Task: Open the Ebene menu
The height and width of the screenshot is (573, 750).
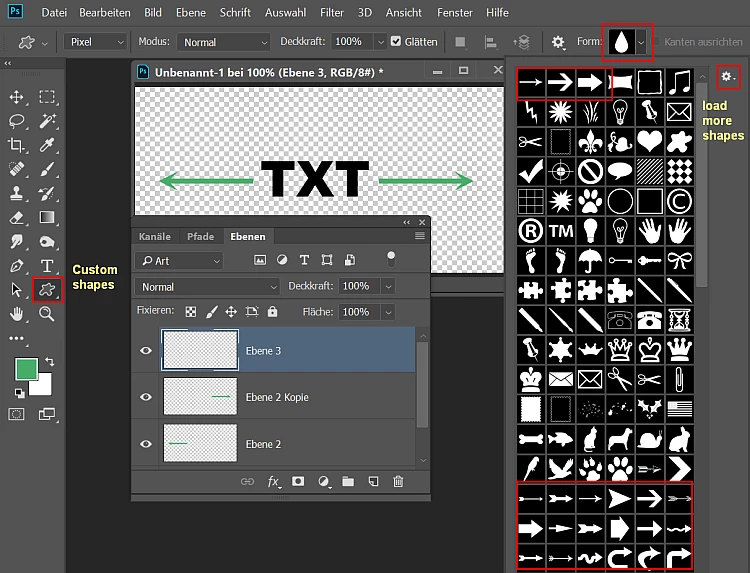Action: click(190, 12)
